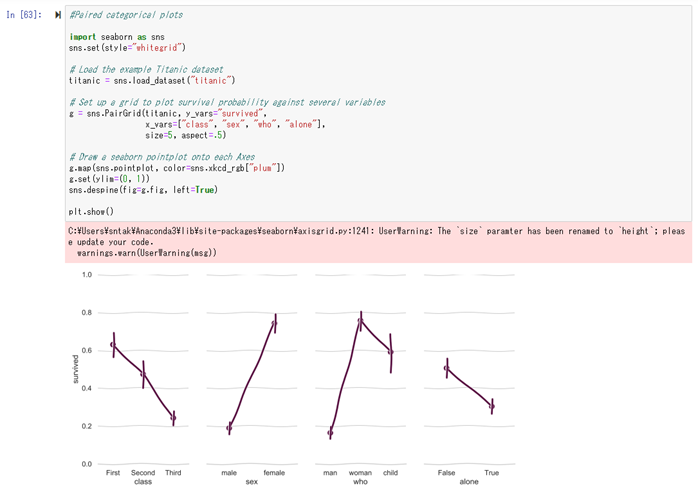The image size is (698, 501).
Task: Click the child data point in who plot
Action: (x=390, y=352)
